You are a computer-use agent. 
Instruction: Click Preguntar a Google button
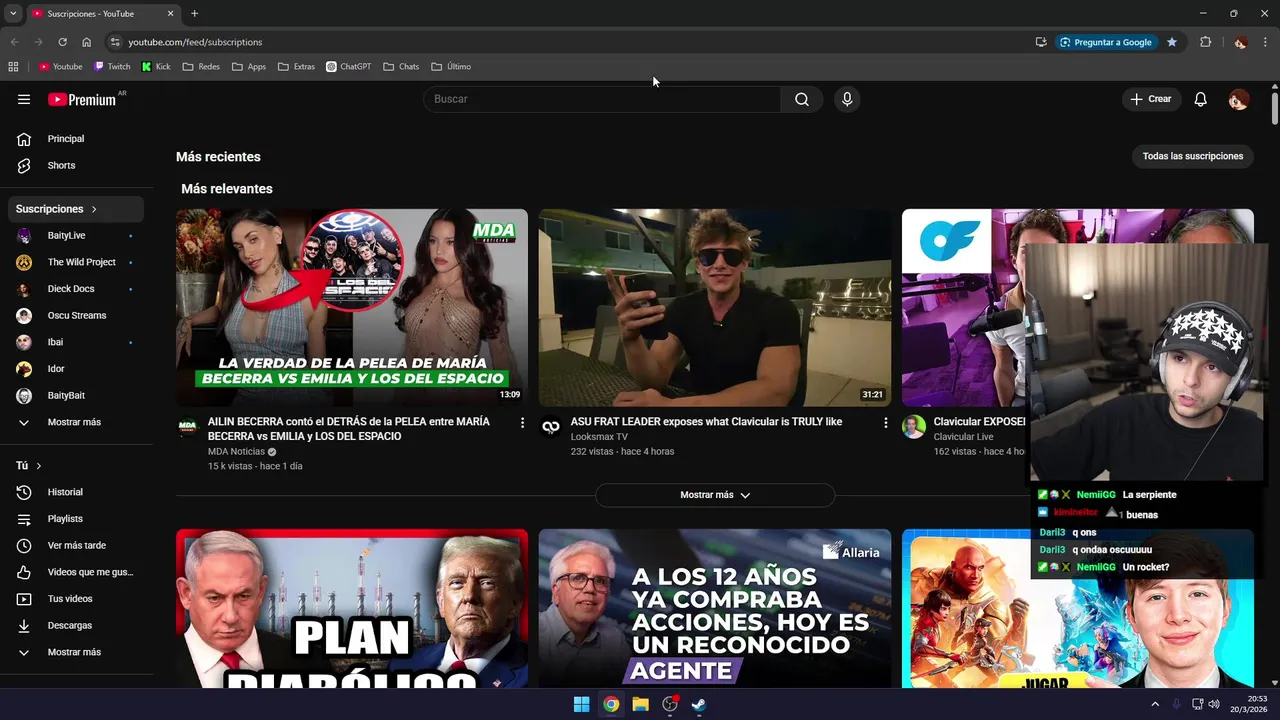point(1105,42)
